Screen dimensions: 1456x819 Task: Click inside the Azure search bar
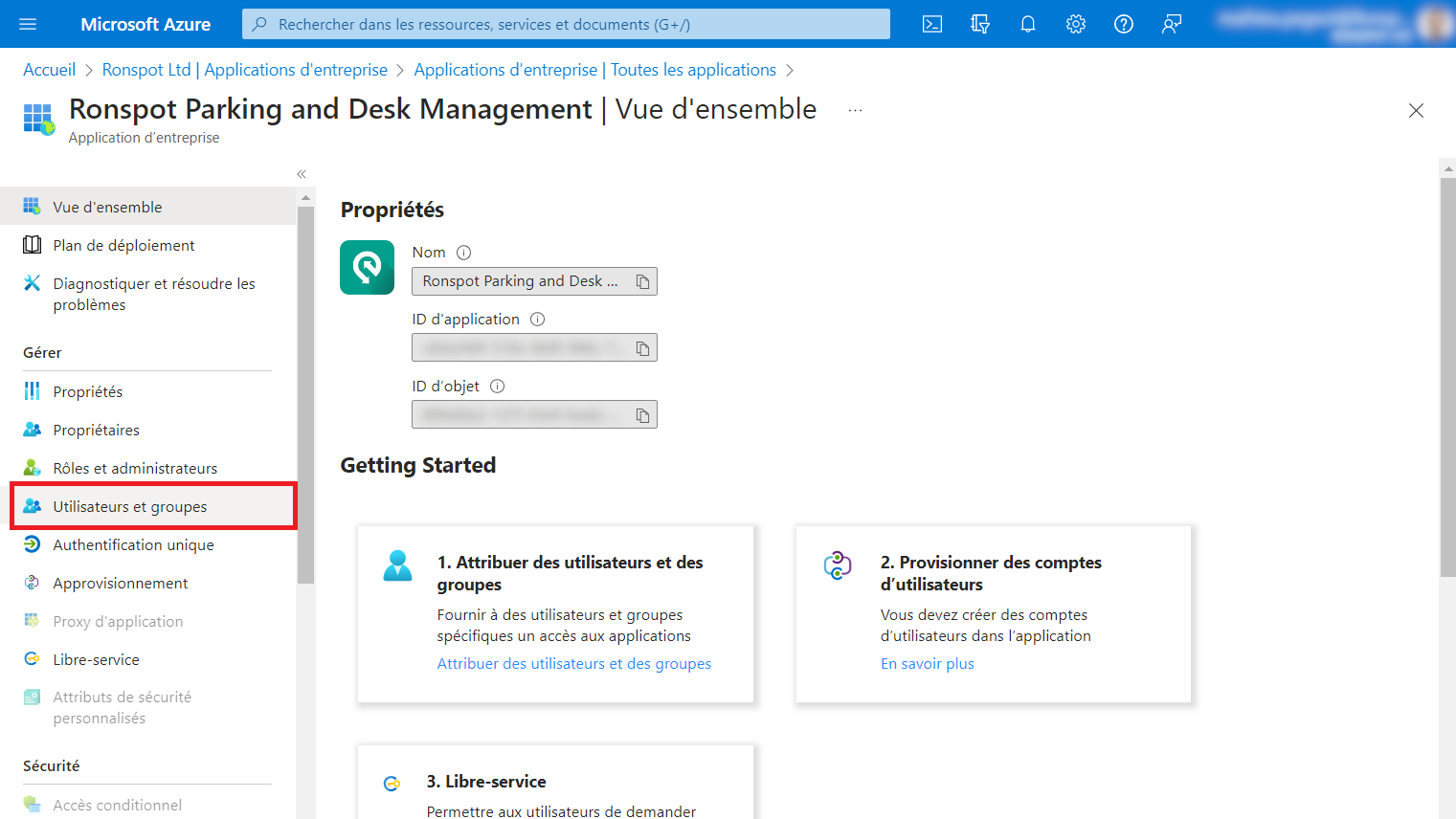[x=565, y=23]
